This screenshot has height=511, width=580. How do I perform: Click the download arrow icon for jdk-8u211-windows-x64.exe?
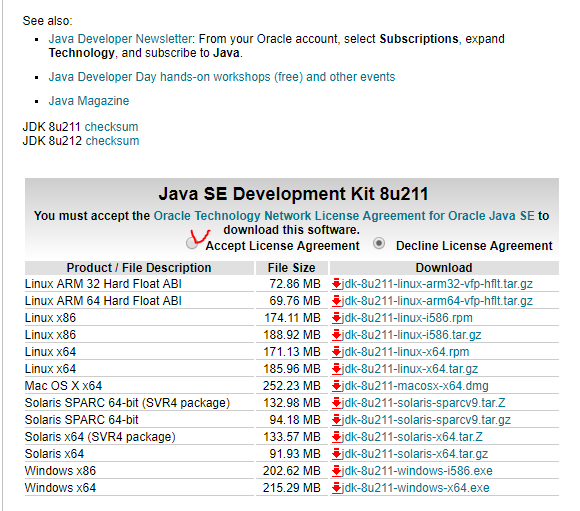(x=336, y=488)
